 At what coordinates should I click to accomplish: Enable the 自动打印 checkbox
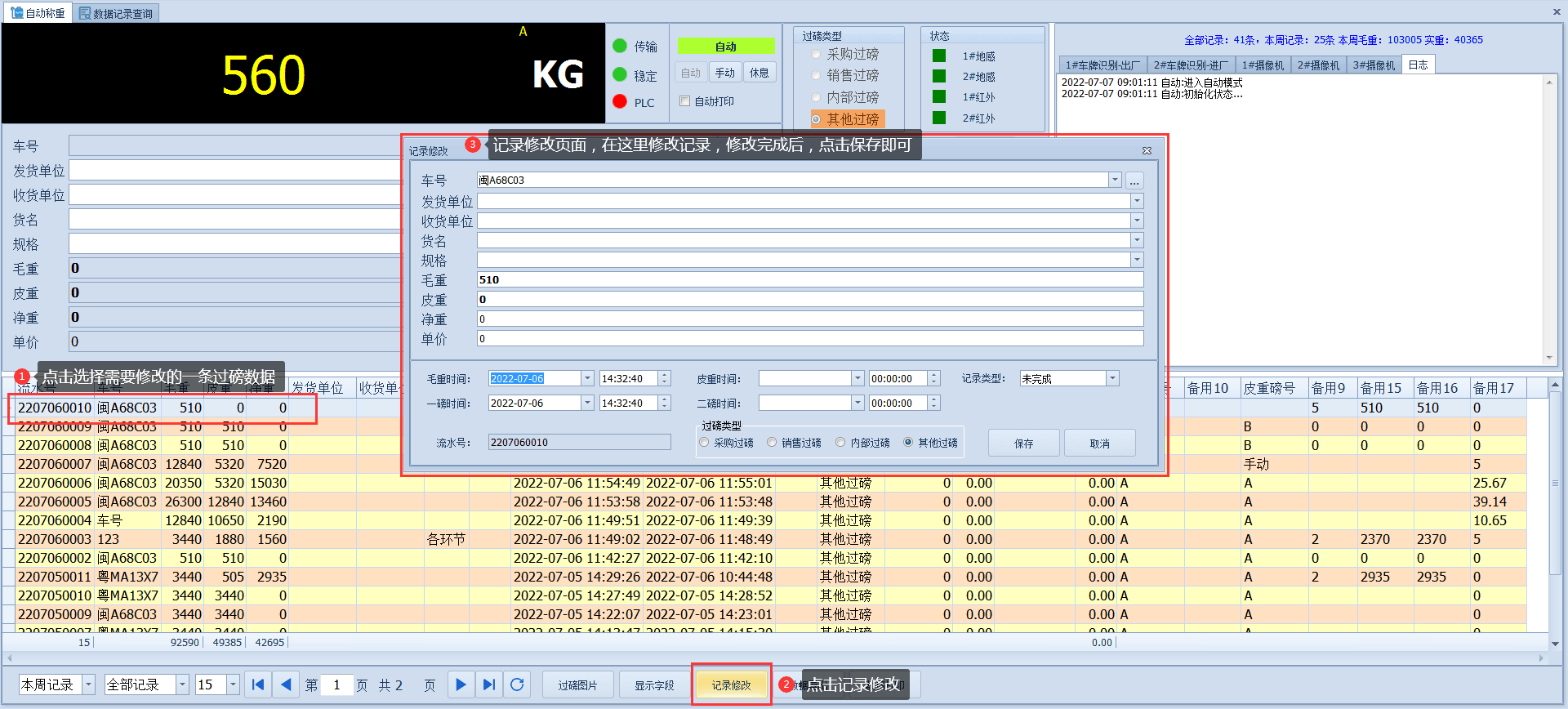[685, 101]
